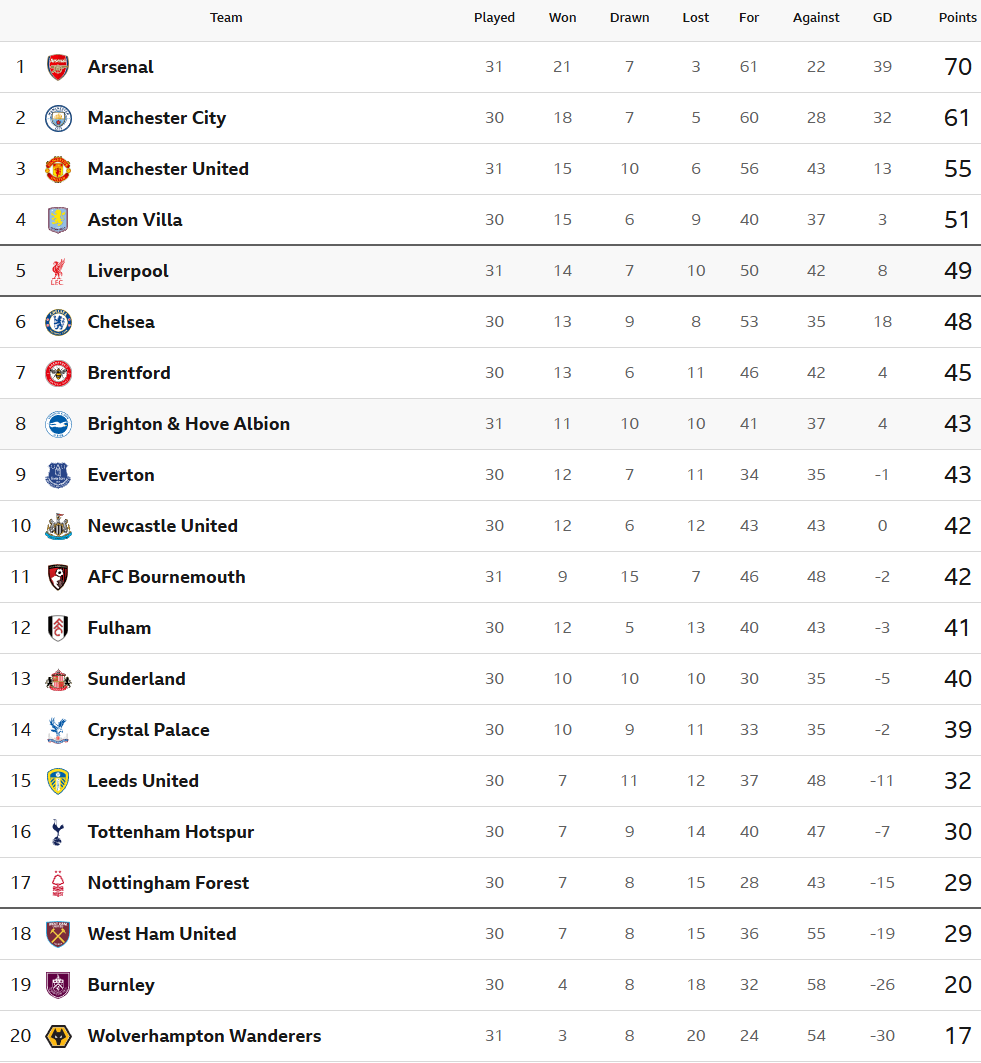Click the Wolverhampton Wanderers wolf badge

point(58,1036)
